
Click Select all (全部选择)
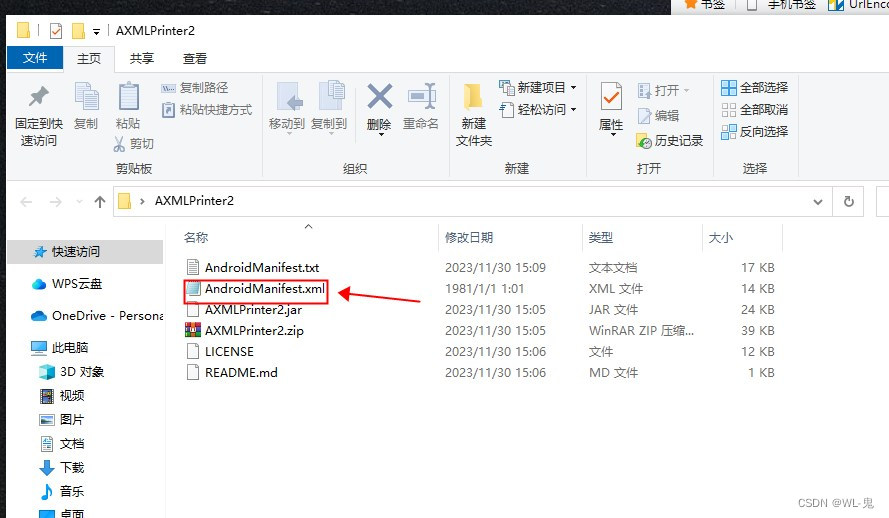(755, 87)
